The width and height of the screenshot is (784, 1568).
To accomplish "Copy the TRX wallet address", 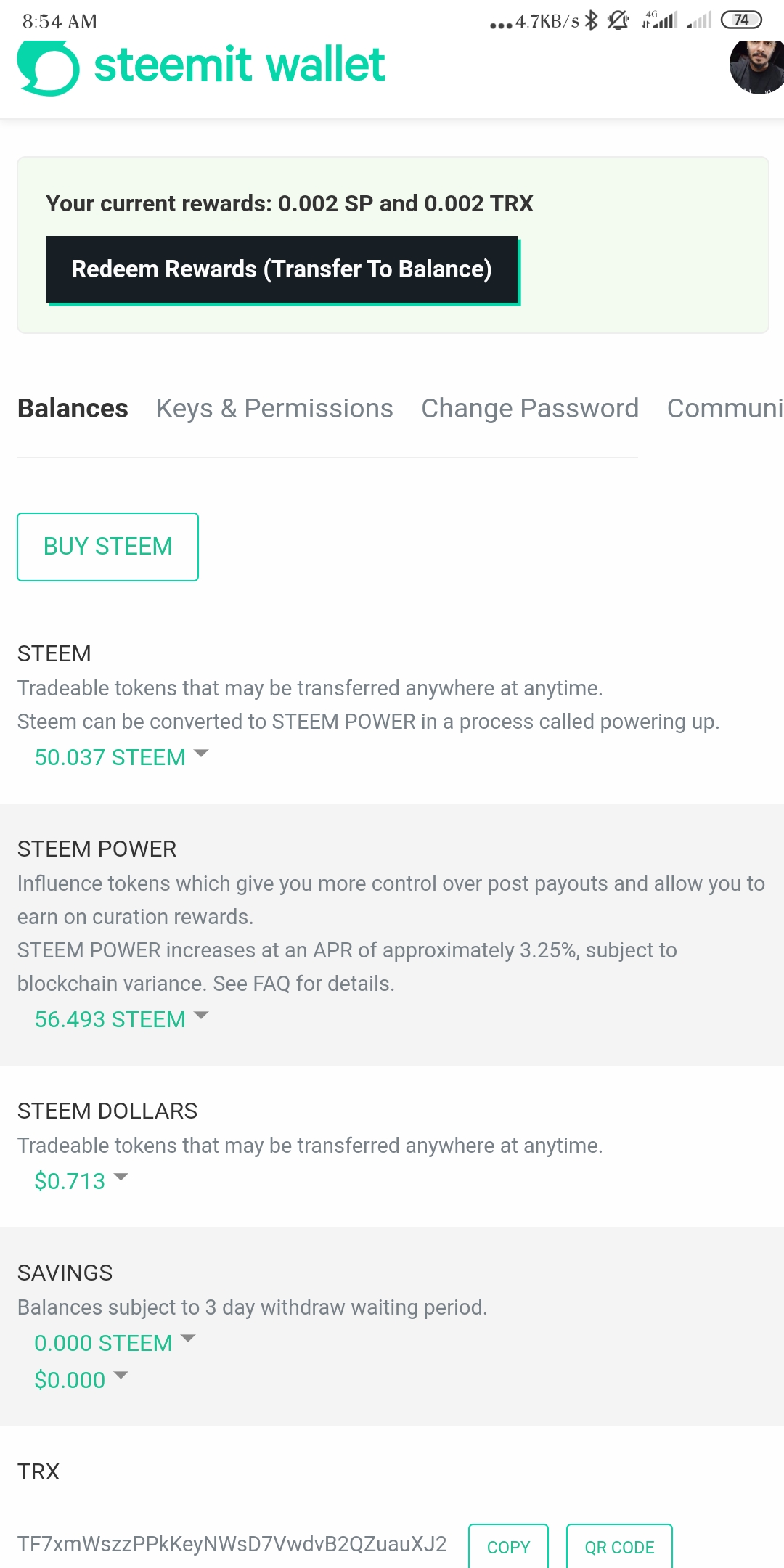I will coord(508,1547).
